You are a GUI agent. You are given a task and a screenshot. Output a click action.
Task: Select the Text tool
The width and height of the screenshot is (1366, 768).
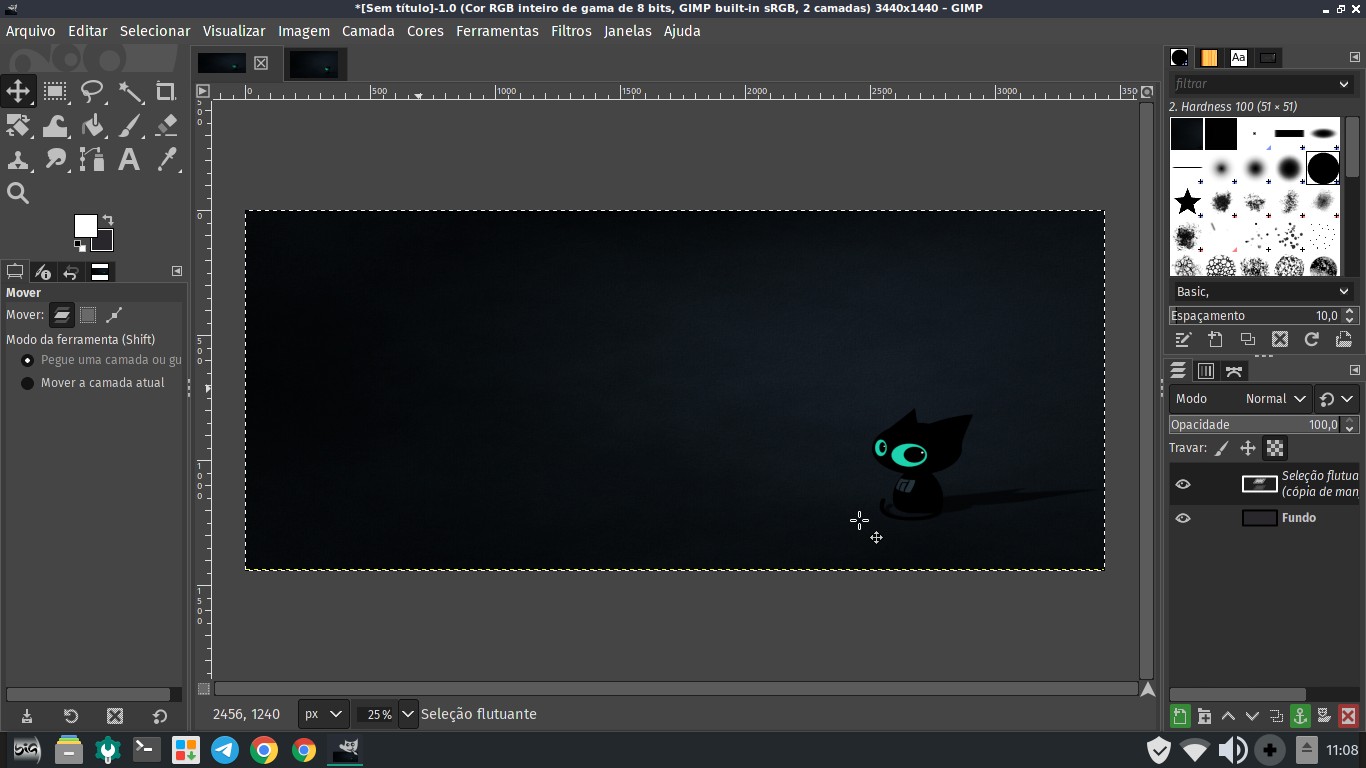129,159
